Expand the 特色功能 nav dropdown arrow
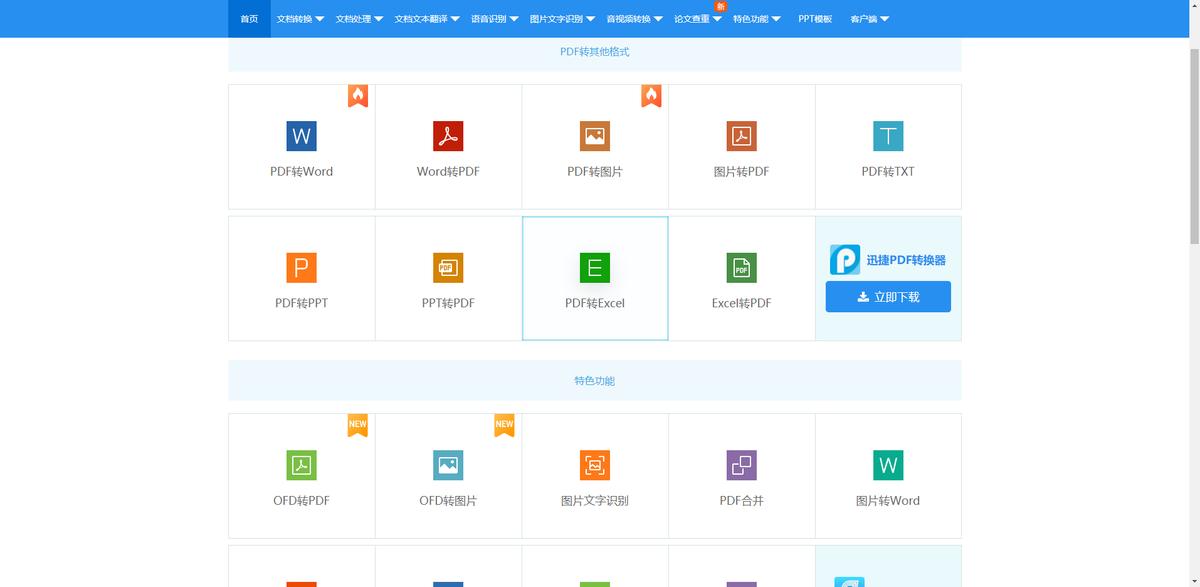Image resolution: width=1200 pixels, height=587 pixels. tap(776, 19)
